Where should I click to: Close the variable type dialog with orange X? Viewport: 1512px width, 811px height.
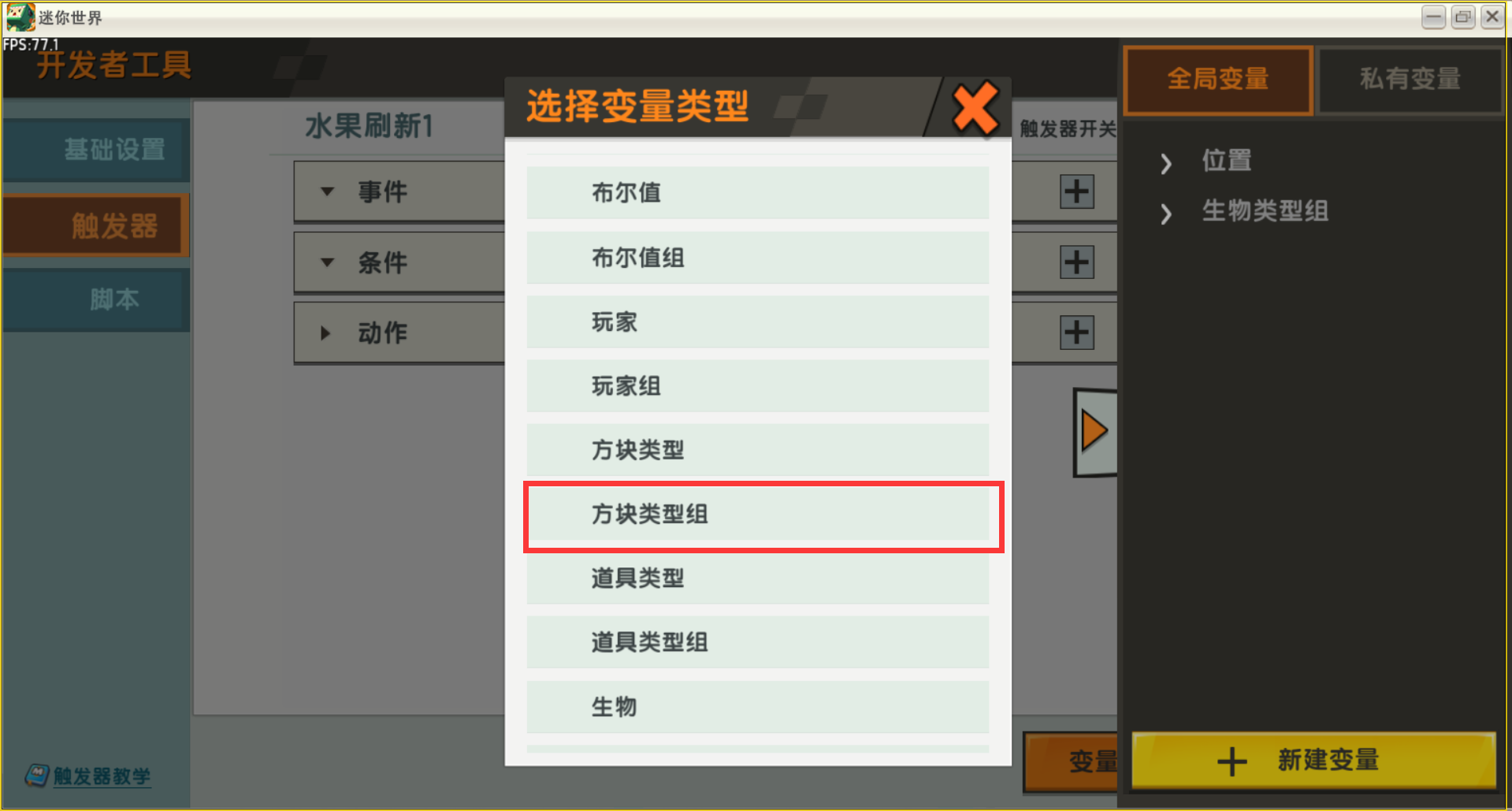(975, 108)
